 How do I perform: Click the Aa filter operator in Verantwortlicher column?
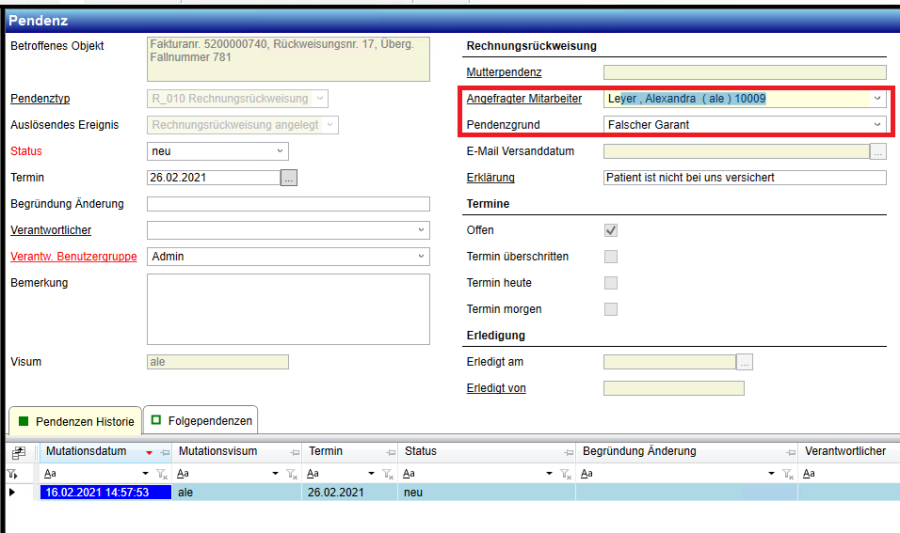point(809,474)
